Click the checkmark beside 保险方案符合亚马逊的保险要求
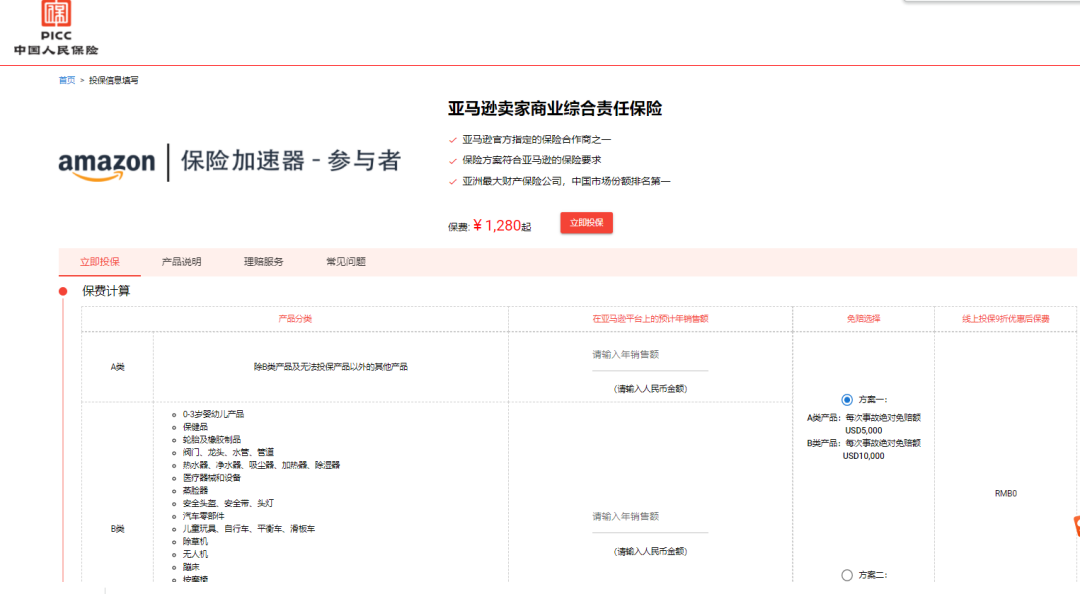The width and height of the screenshot is (1080, 594). click(453, 161)
